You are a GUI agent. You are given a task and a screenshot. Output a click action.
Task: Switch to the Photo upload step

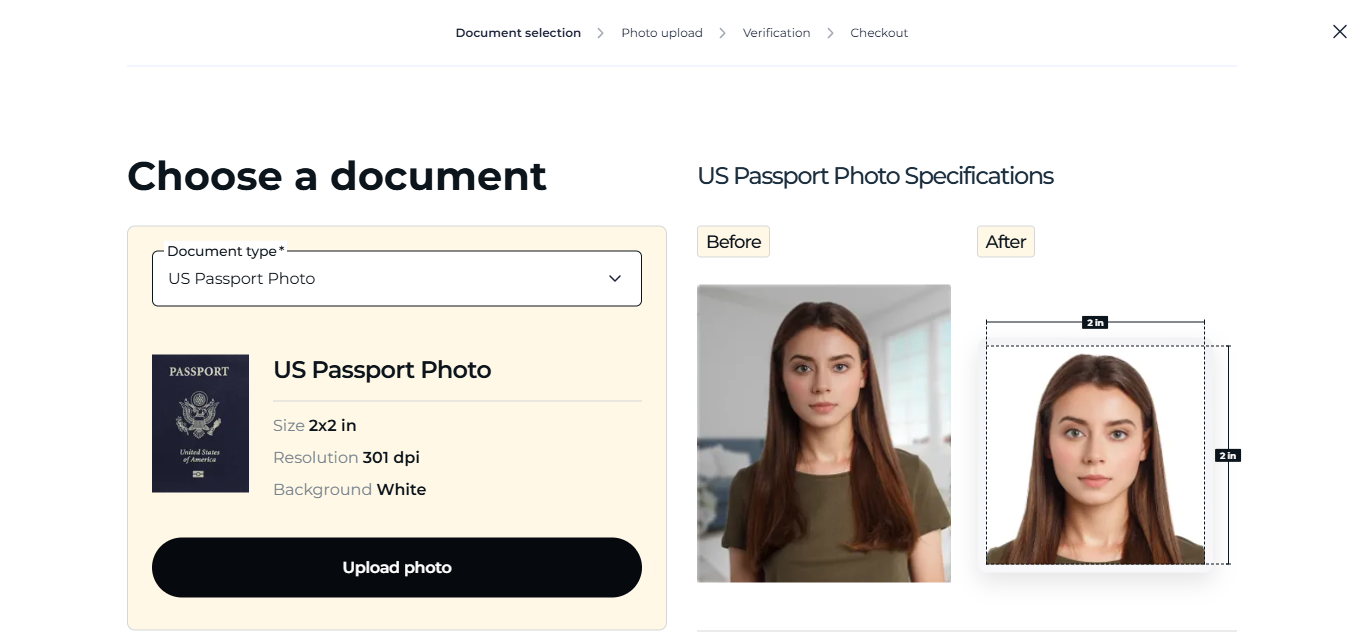click(x=662, y=32)
